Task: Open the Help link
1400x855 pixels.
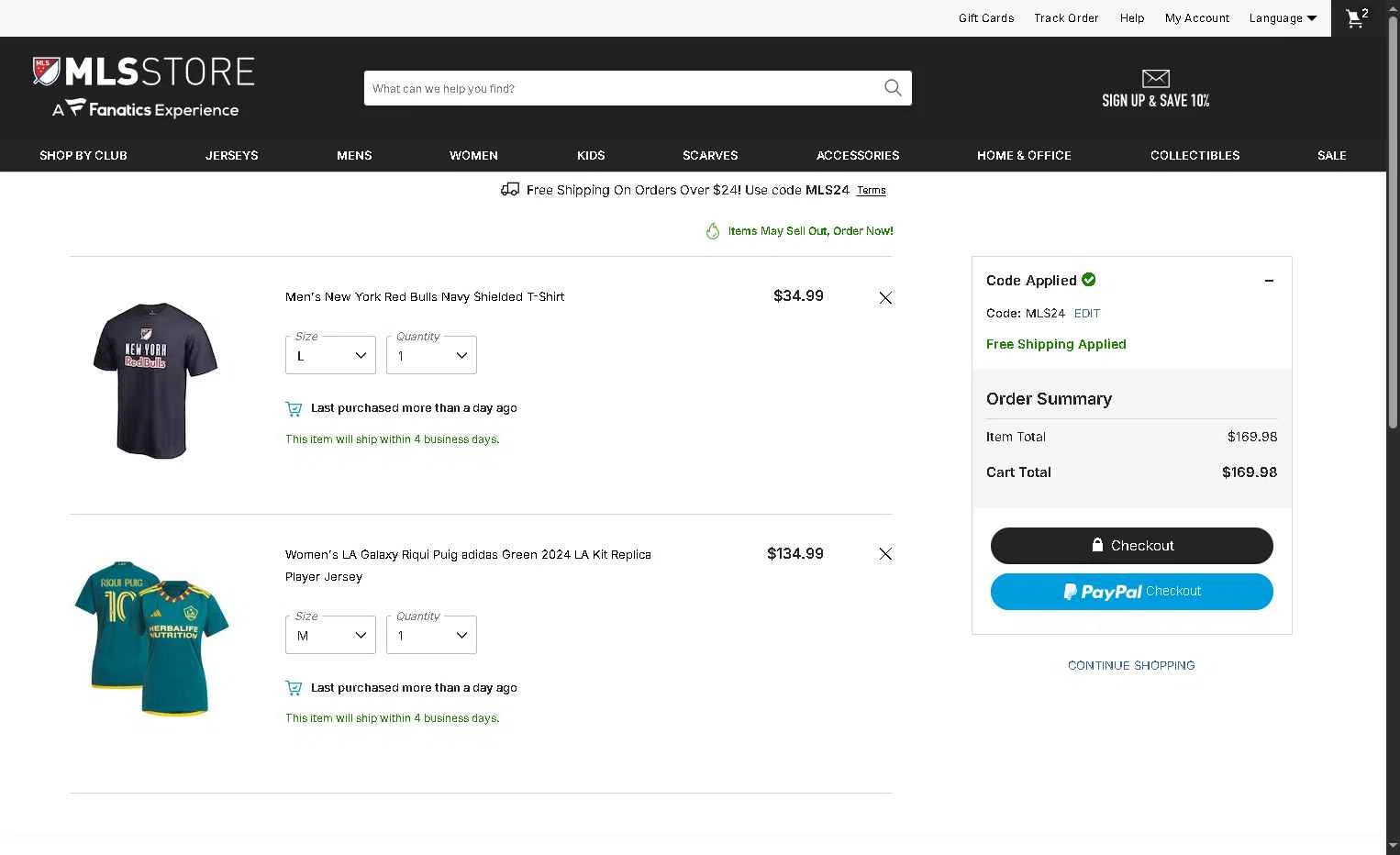Action: [1132, 18]
